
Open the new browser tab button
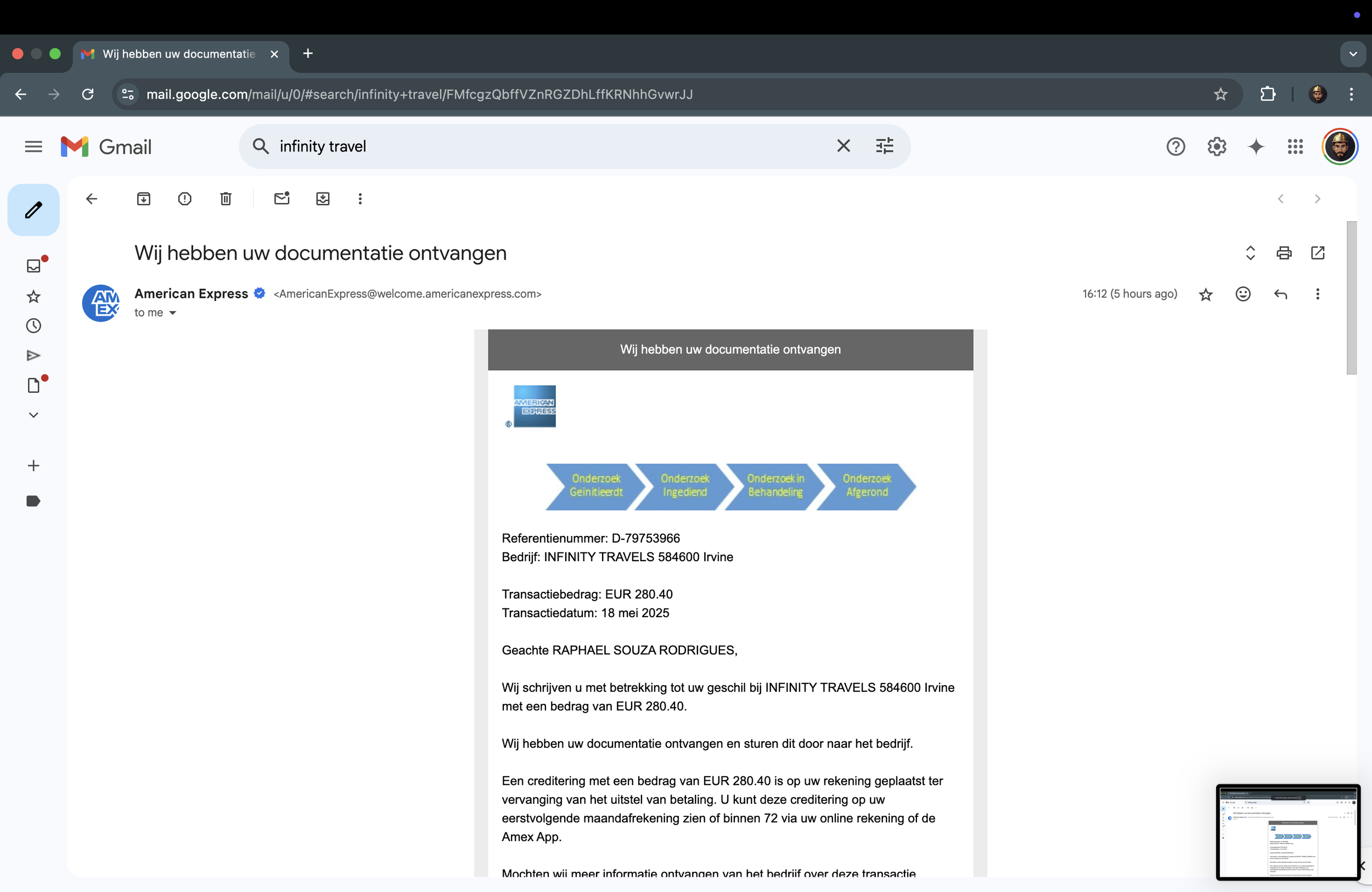point(308,54)
